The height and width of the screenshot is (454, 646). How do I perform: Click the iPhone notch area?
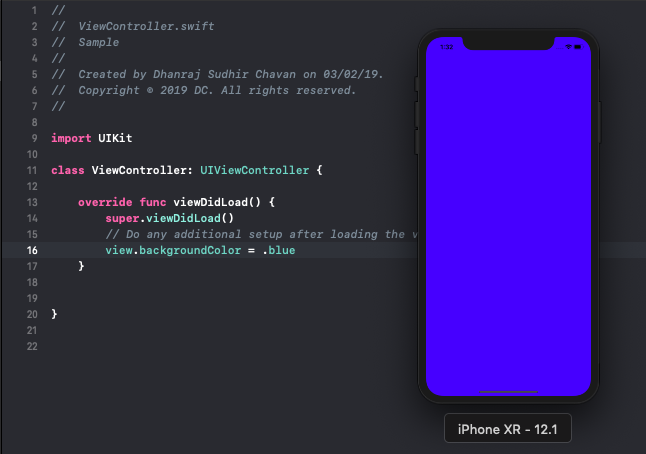508,43
